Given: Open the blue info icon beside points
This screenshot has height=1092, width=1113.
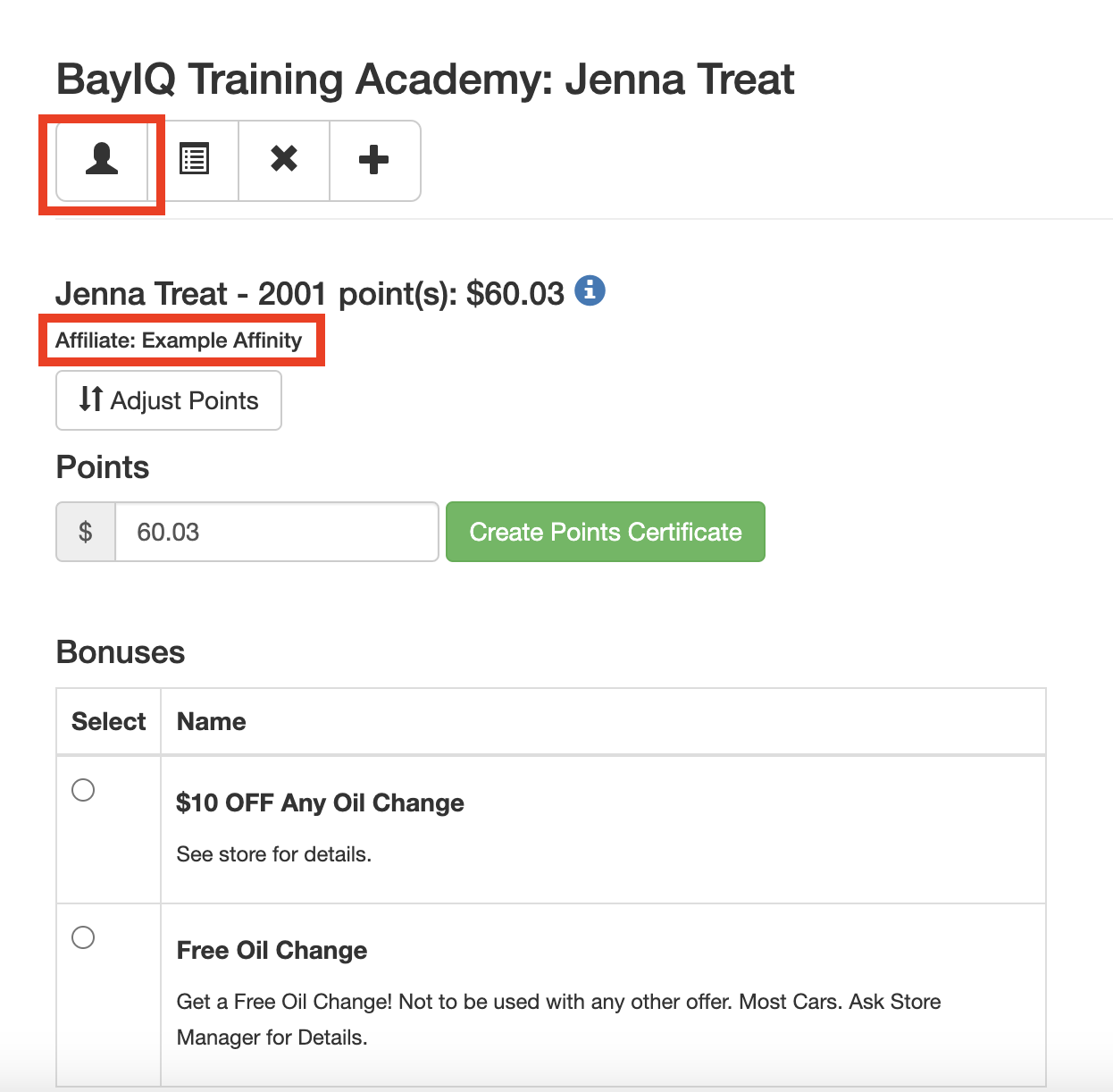Looking at the screenshot, I should coord(590,290).
